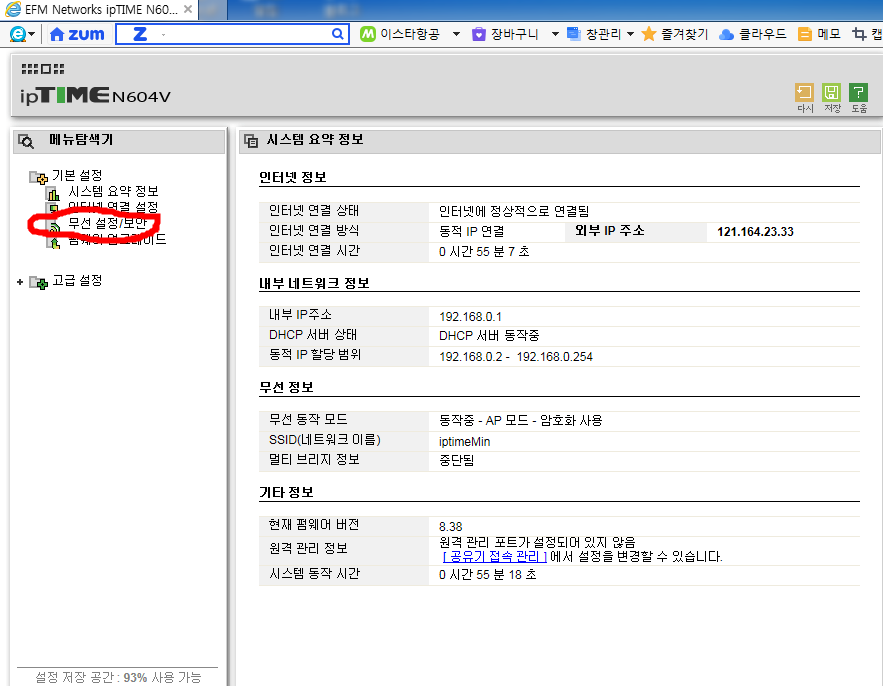The height and width of the screenshot is (686, 883).
Task: Select 기본 설정 in menu tree
Action: [x=77, y=175]
